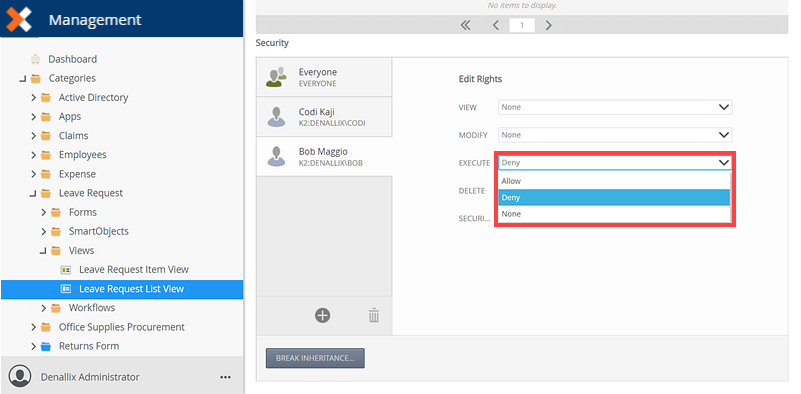This screenshot has width=801, height=394.
Task: Open the MODIFY rights dropdown
Action: (615, 135)
